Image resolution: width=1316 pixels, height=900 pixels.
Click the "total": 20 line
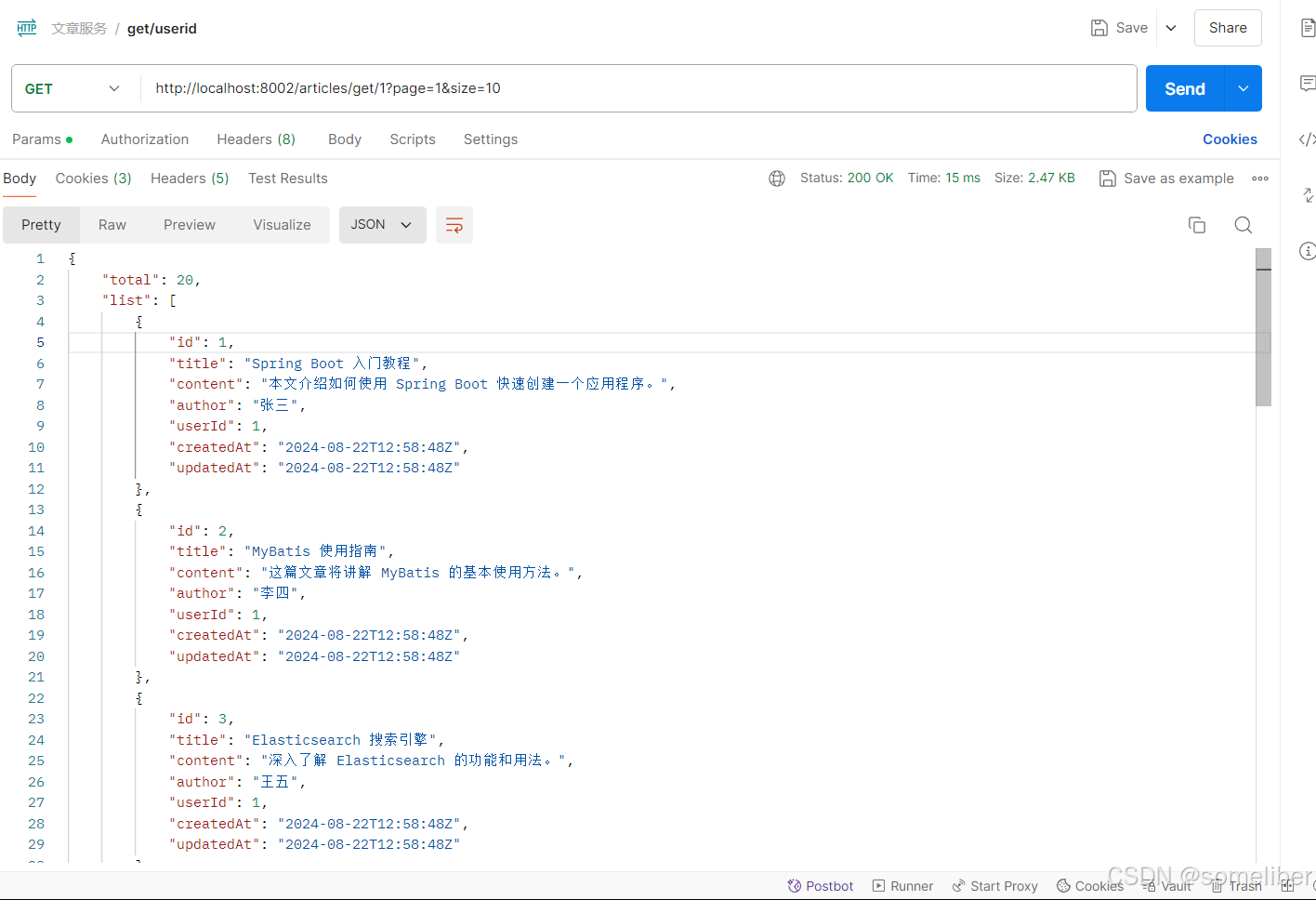tap(151, 280)
